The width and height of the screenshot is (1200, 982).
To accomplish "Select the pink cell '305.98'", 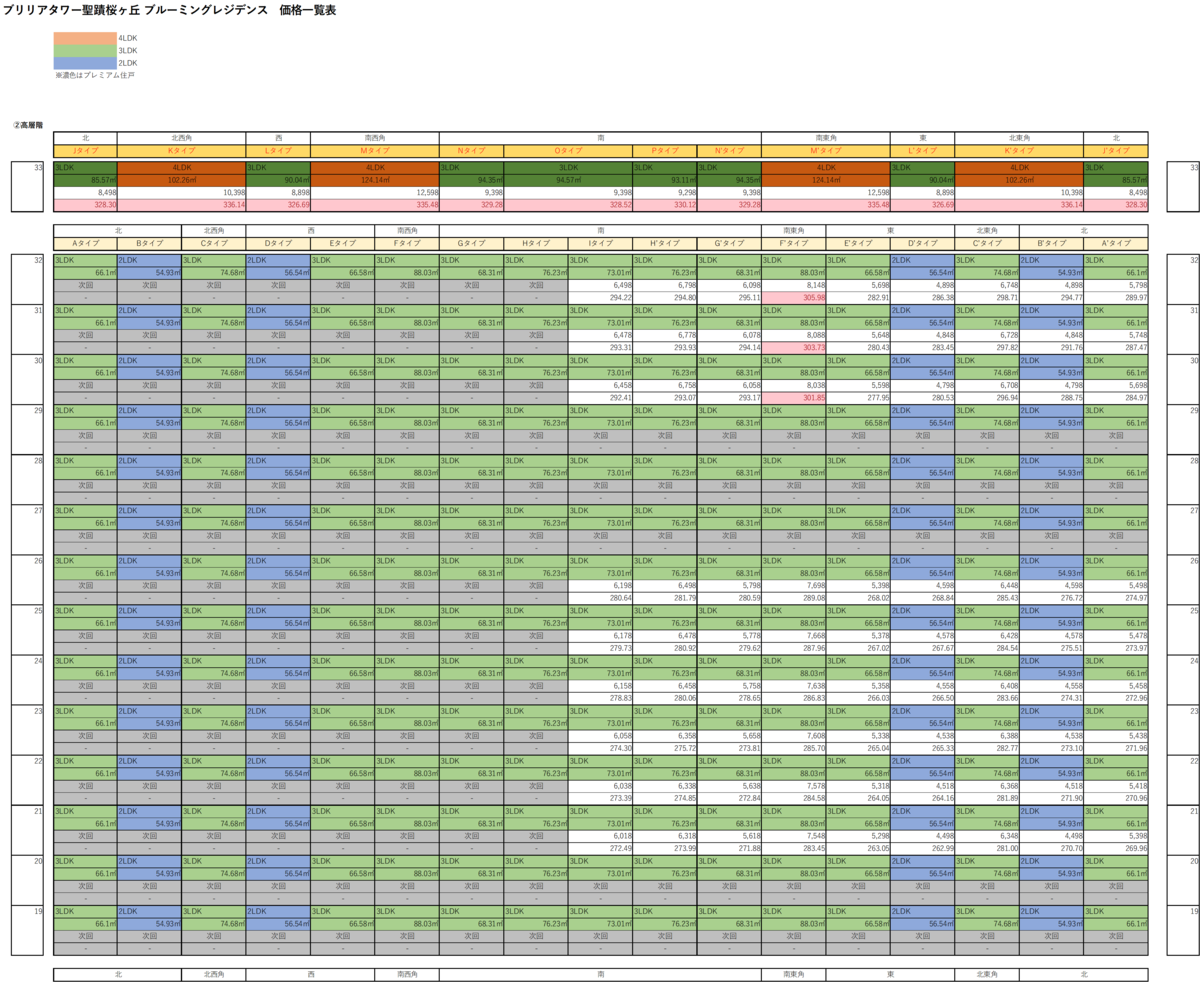I will 794,297.
